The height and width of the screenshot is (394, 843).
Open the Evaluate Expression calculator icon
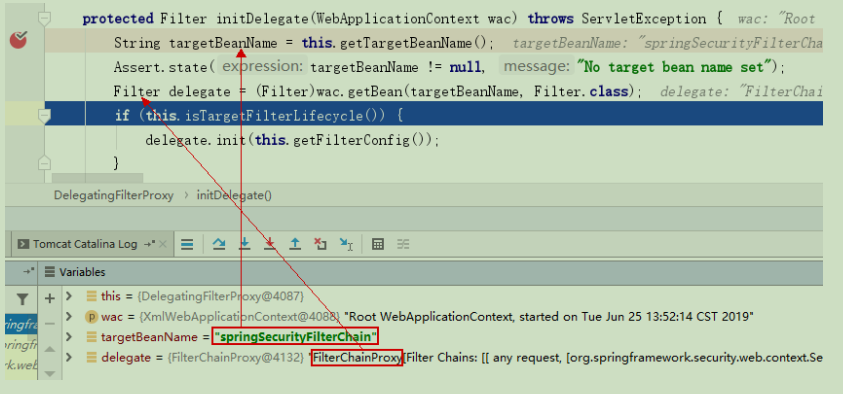(x=378, y=245)
